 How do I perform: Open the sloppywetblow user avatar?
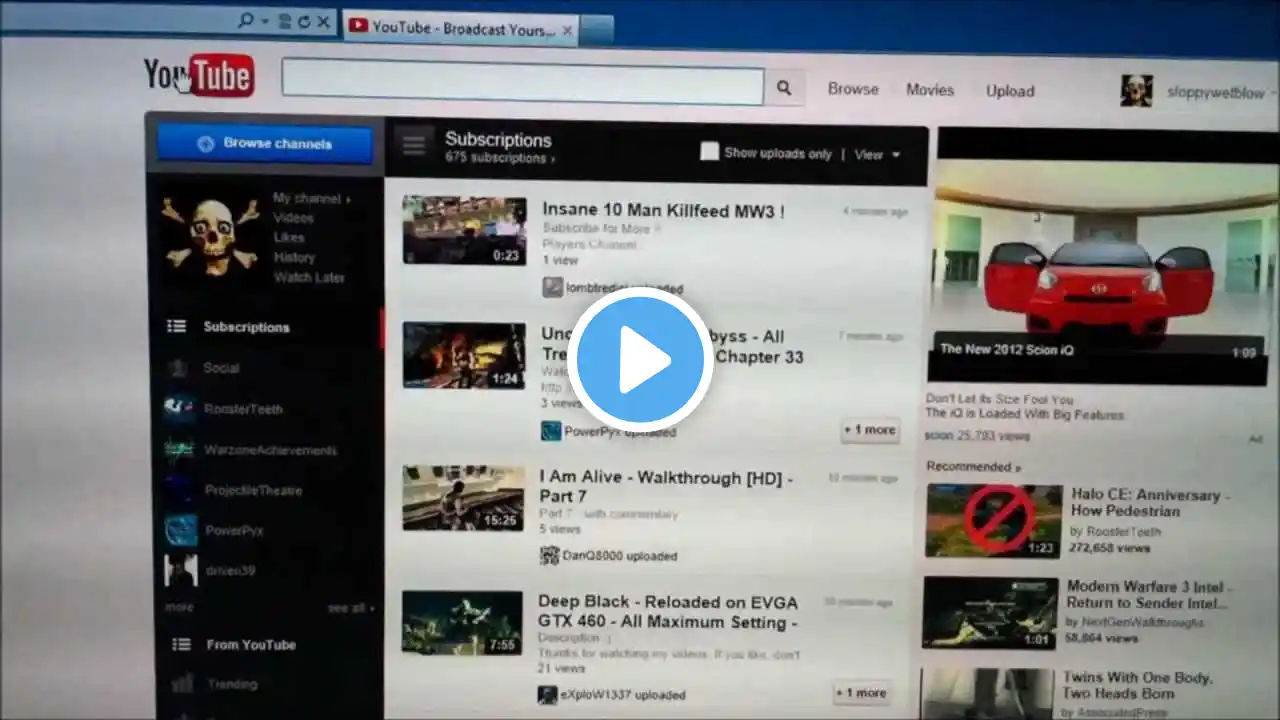point(1136,91)
